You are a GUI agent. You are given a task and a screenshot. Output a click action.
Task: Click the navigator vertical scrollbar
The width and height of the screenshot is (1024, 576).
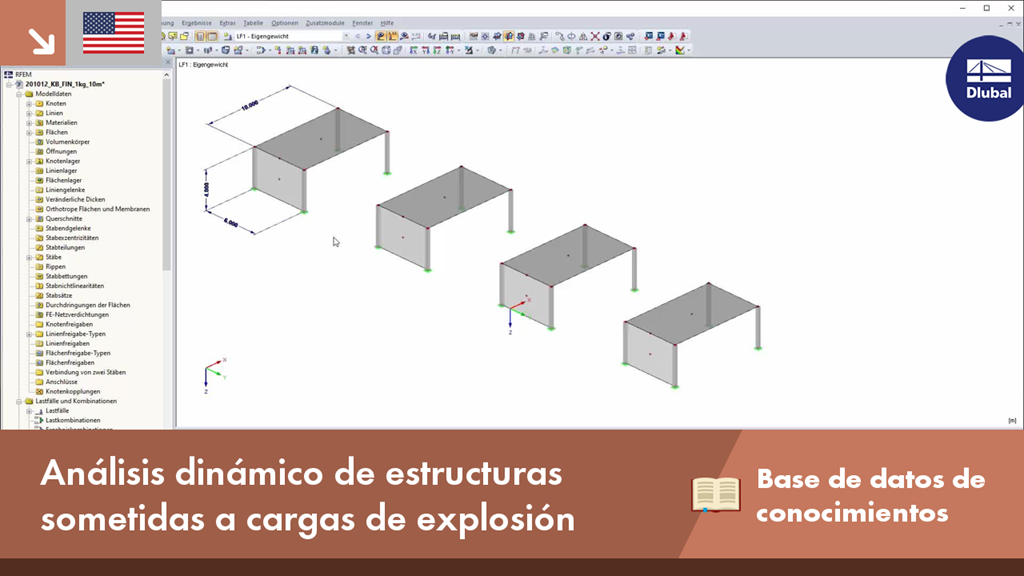[167, 175]
